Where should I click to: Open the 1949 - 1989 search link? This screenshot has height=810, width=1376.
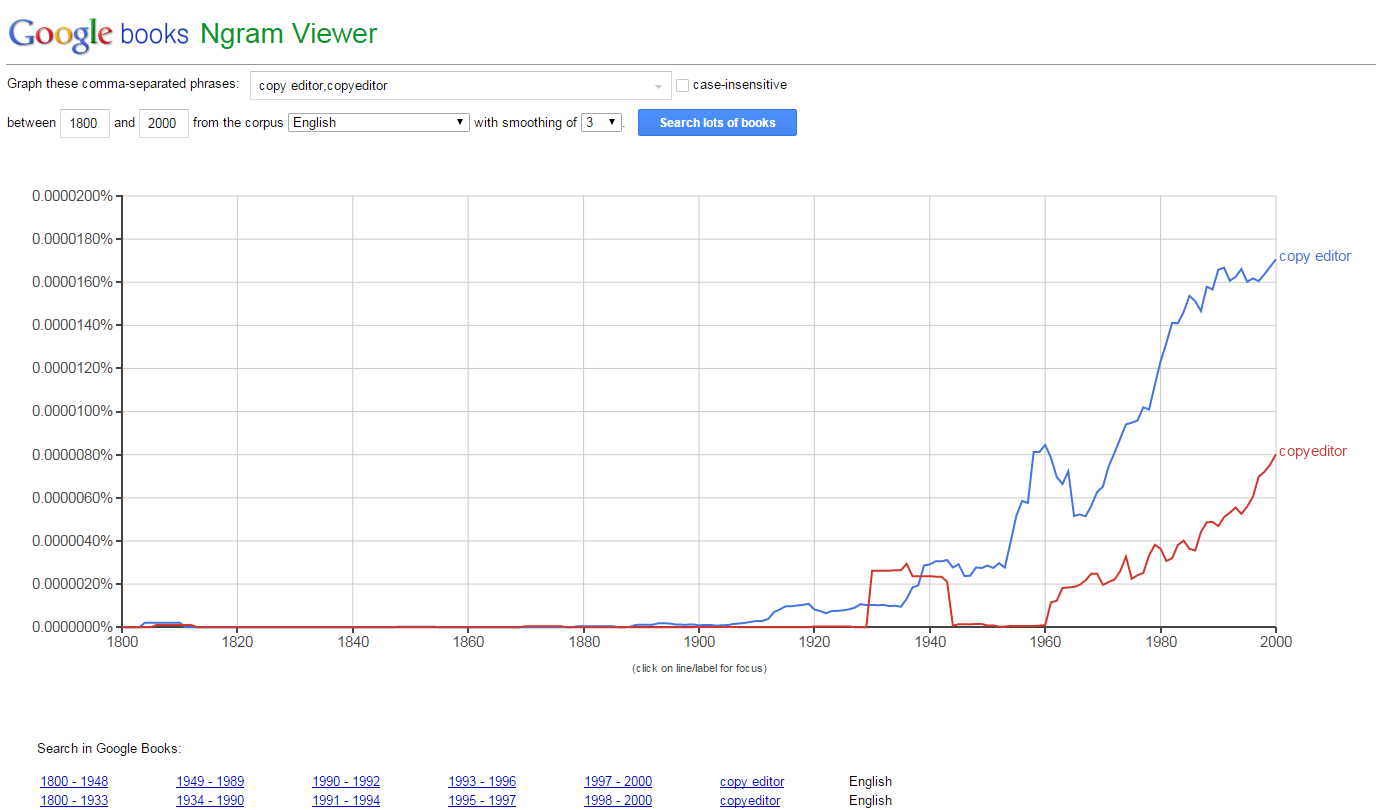[210, 782]
